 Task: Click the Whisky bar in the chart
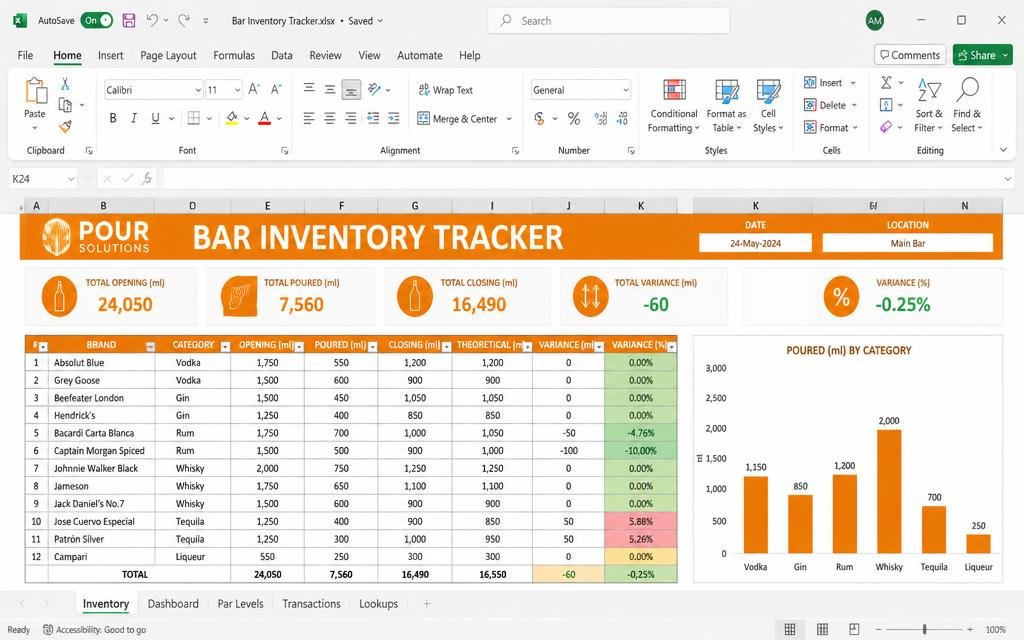889,491
